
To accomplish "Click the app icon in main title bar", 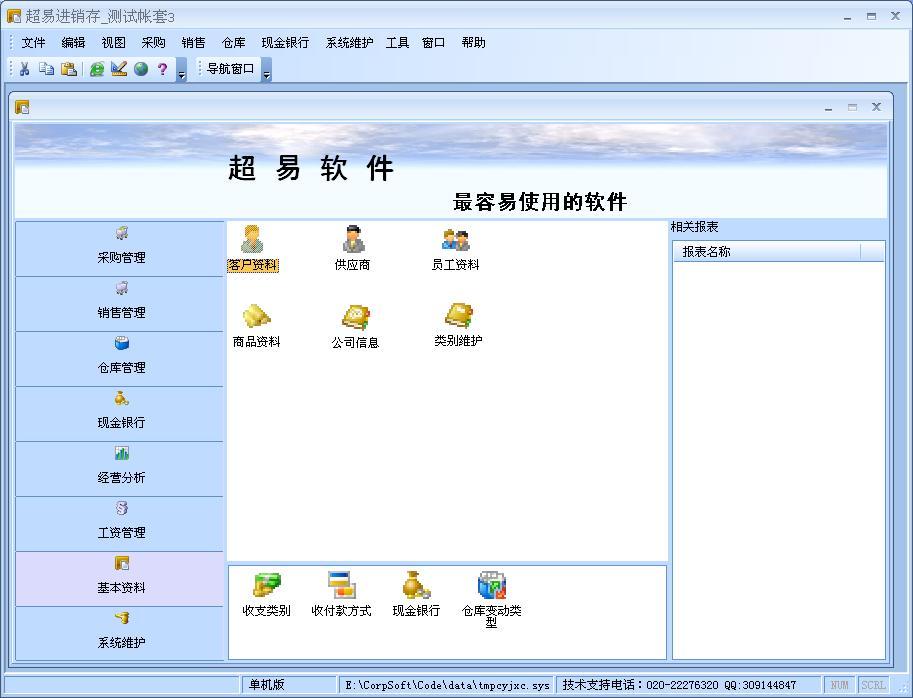I will pos(14,16).
